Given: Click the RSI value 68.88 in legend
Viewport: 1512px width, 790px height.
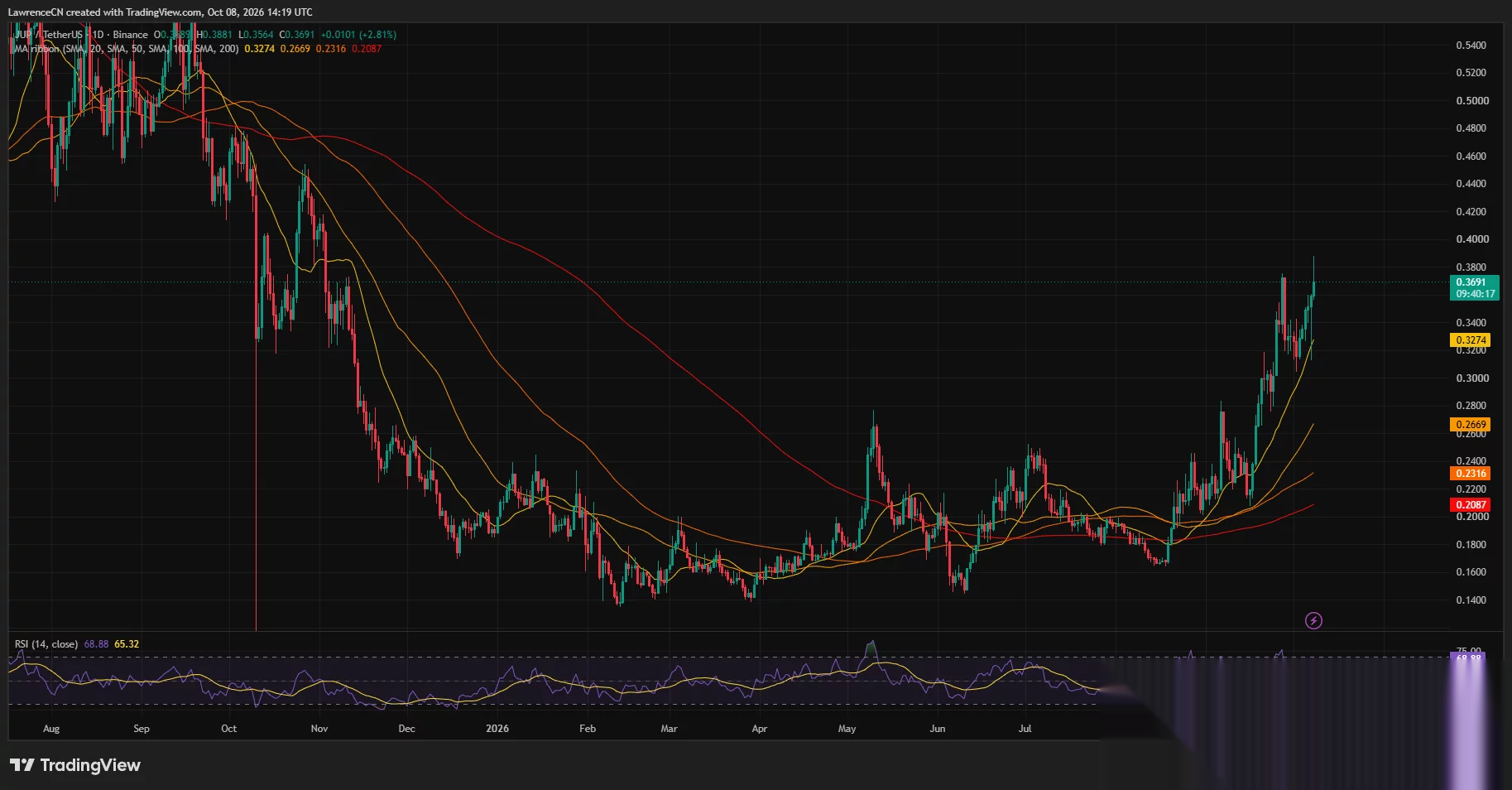Looking at the screenshot, I should tap(96, 644).
